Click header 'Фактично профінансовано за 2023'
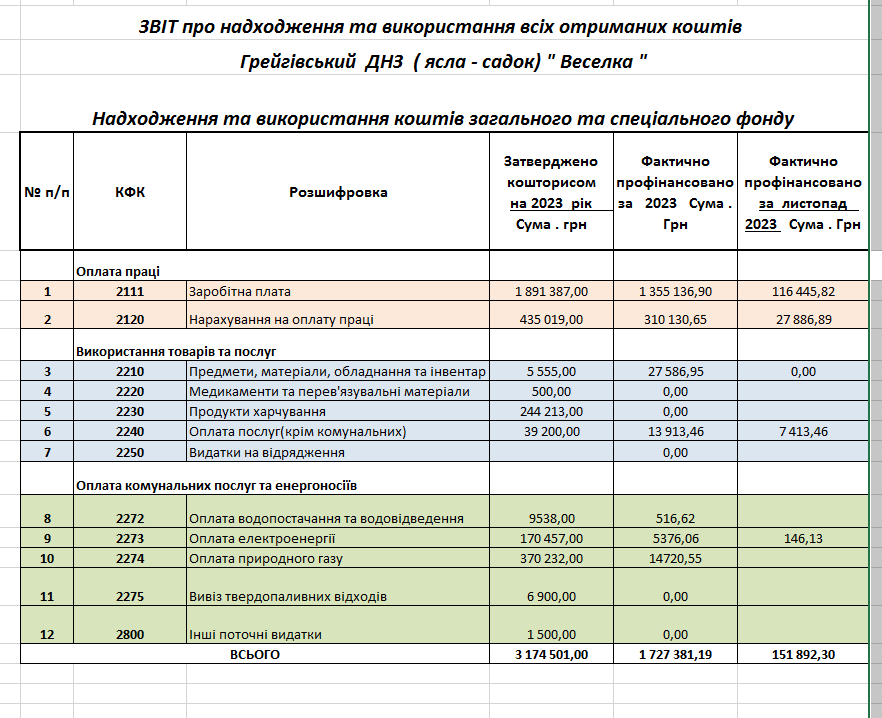Image resolution: width=882 pixels, height=718 pixels. point(675,192)
